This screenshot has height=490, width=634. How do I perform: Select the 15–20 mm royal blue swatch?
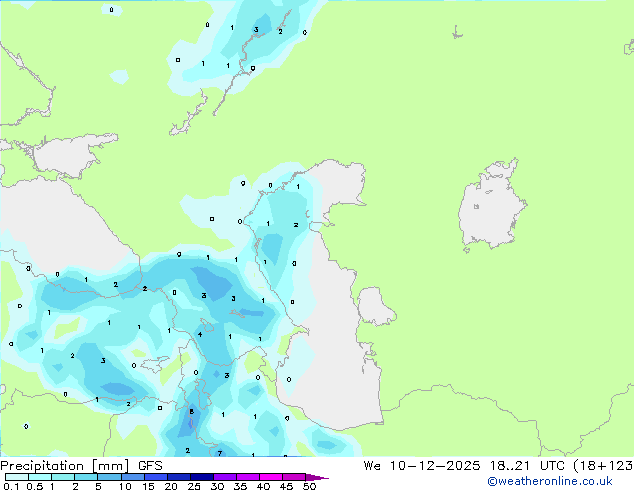pyautogui.click(x=156, y=477)
